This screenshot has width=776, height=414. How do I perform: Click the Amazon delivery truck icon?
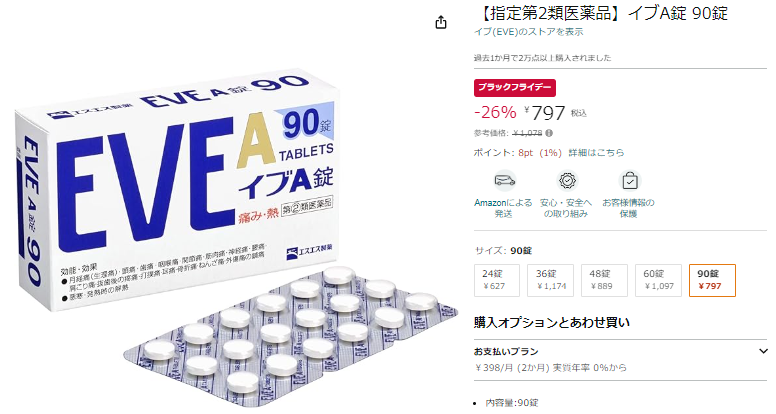(x=504, y=181)
